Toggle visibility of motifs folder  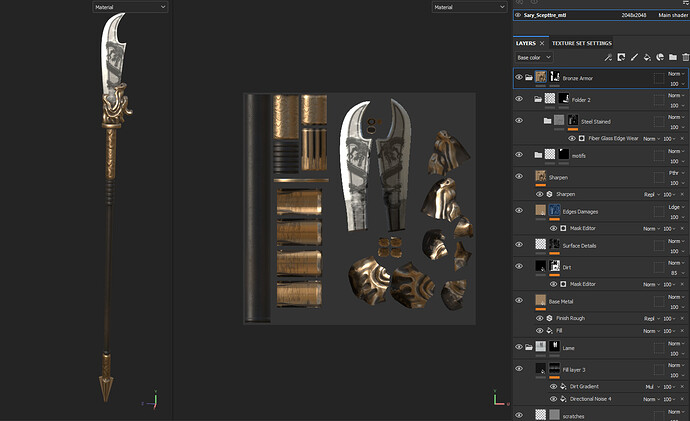click(519, 155)
